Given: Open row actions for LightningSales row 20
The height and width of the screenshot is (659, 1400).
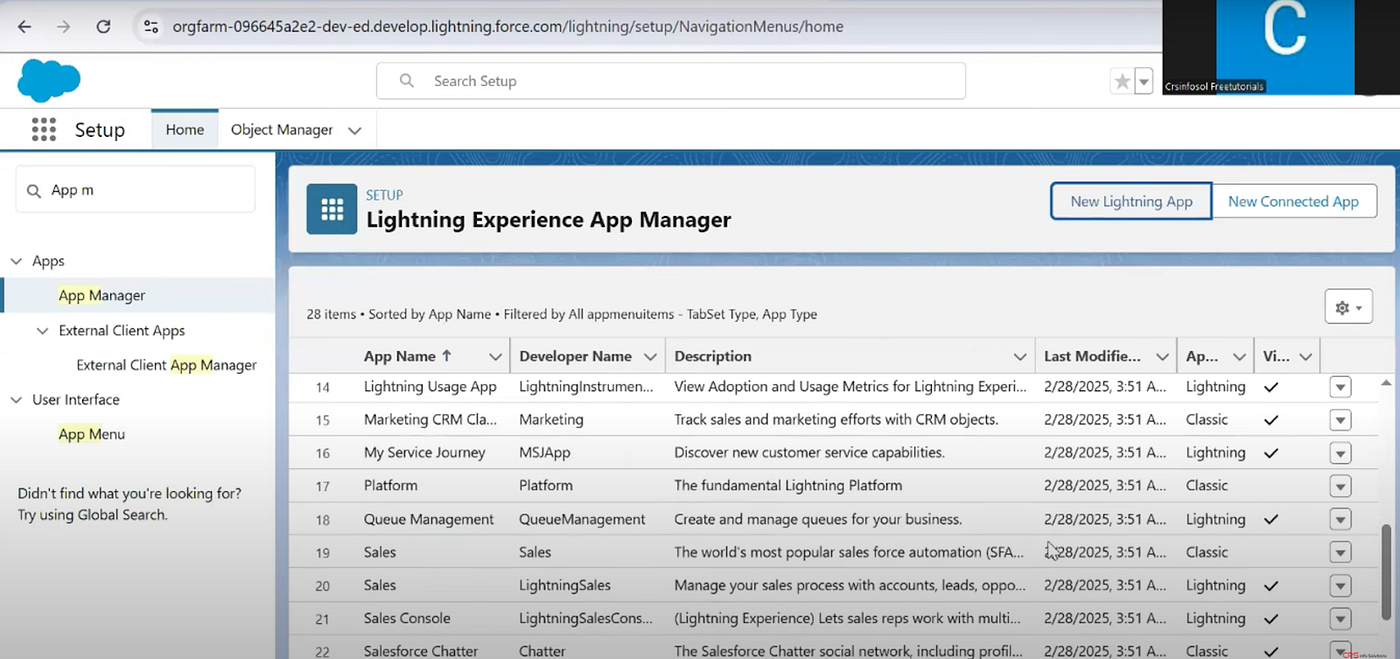Looking at the screenshot, I should tap(1340, 586).
